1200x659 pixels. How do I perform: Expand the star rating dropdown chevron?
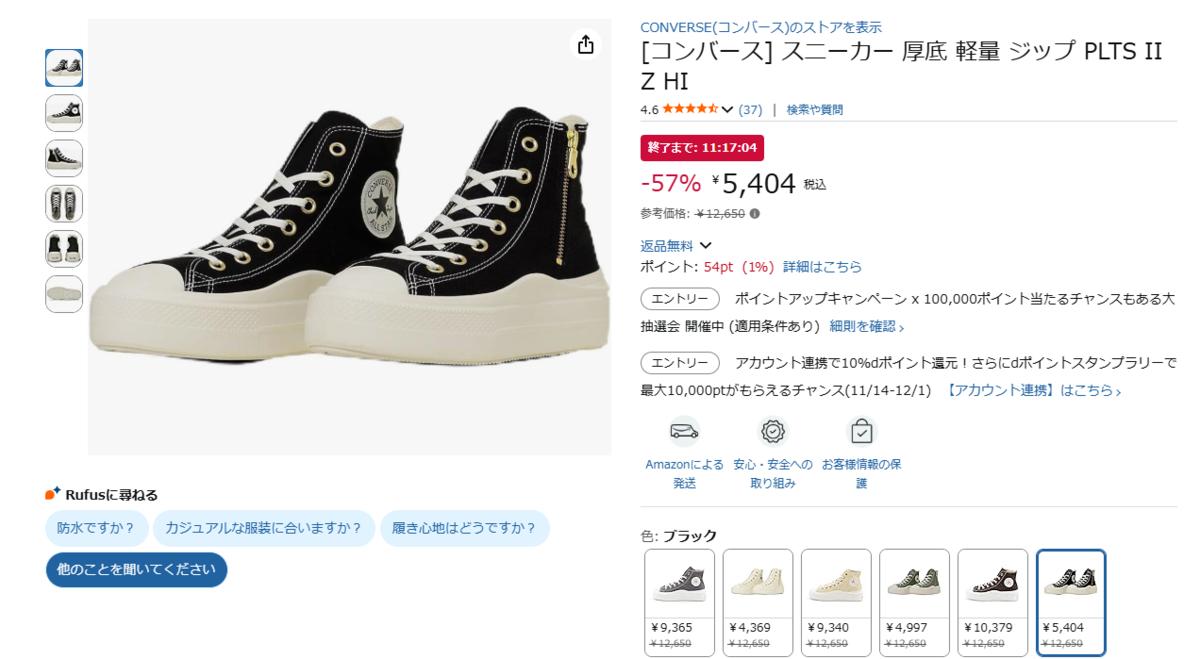coord(727,110)
